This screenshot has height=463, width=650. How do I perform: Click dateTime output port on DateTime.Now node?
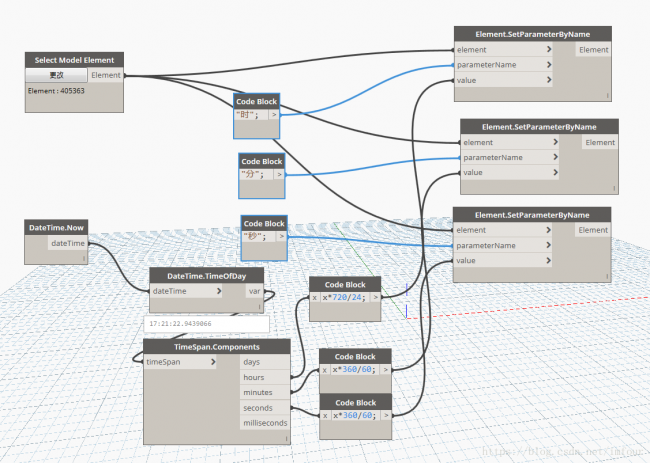tap(68, 243)
